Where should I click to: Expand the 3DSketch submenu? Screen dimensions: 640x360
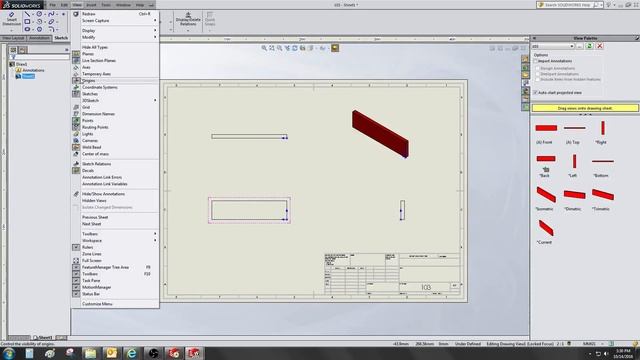pyautogui.click(x=115, y=100)
